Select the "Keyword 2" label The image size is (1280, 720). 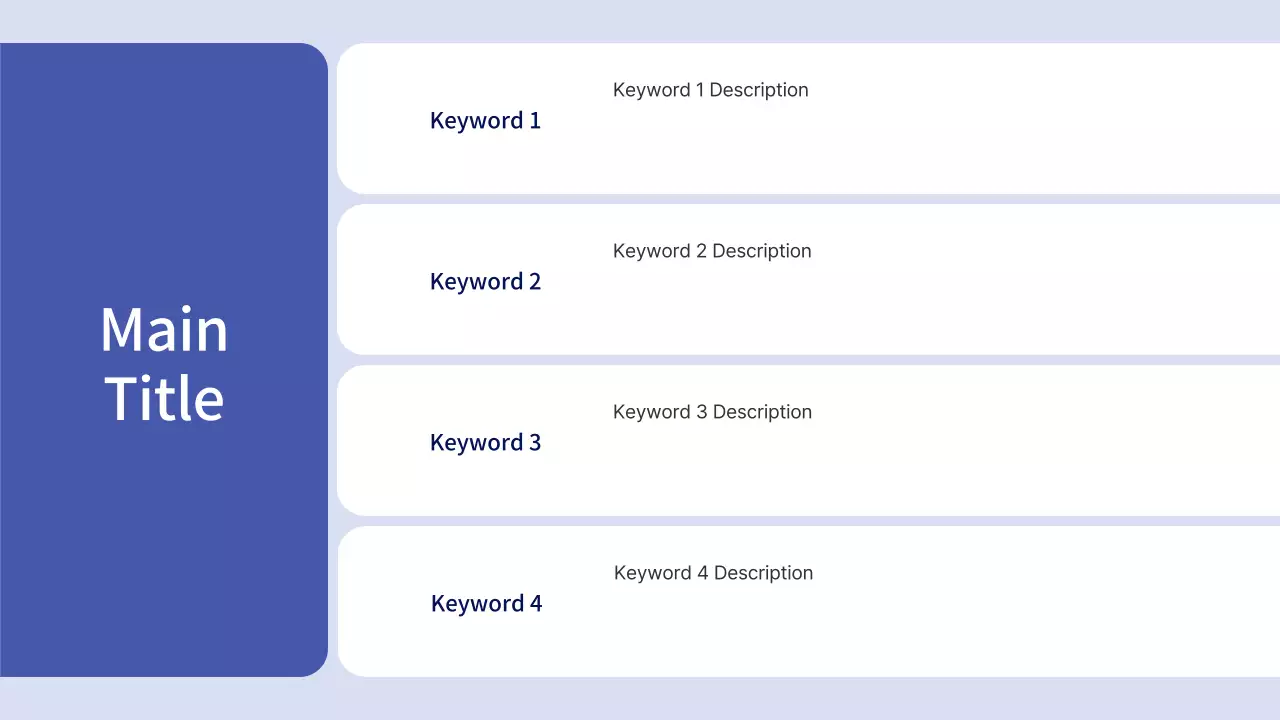(485, 282)
